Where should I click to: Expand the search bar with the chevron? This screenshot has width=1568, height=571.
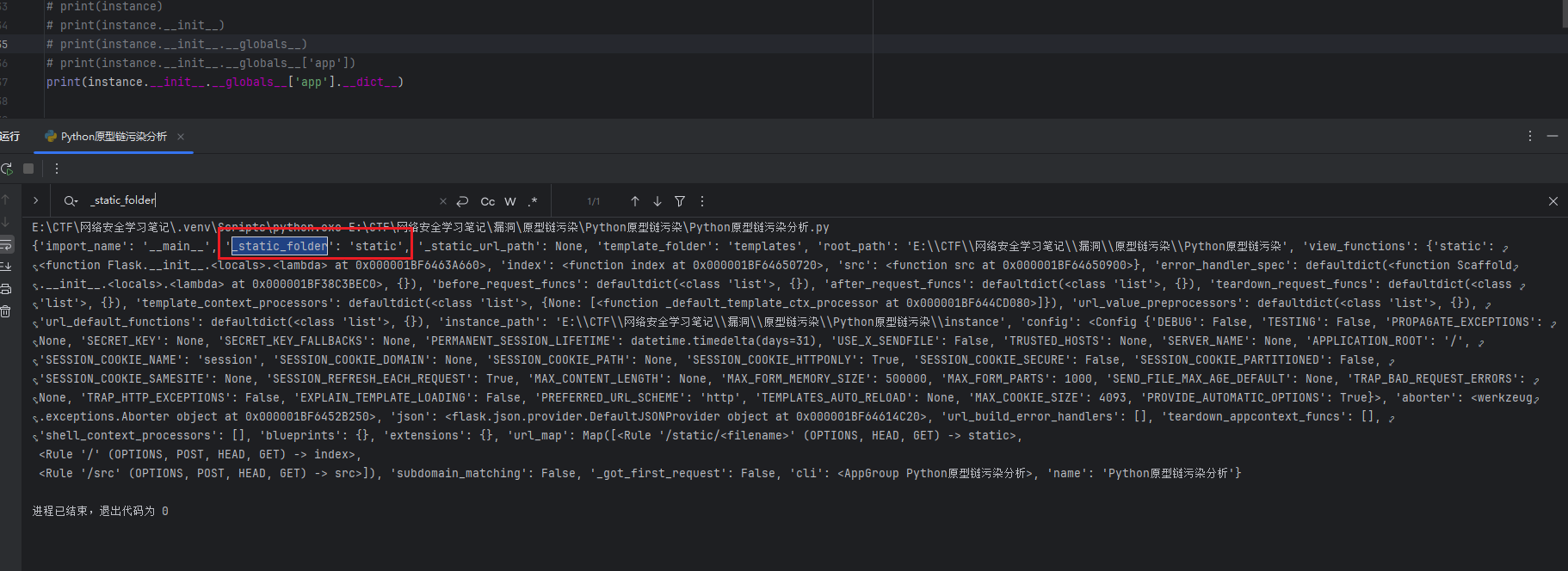coord(35,200)
